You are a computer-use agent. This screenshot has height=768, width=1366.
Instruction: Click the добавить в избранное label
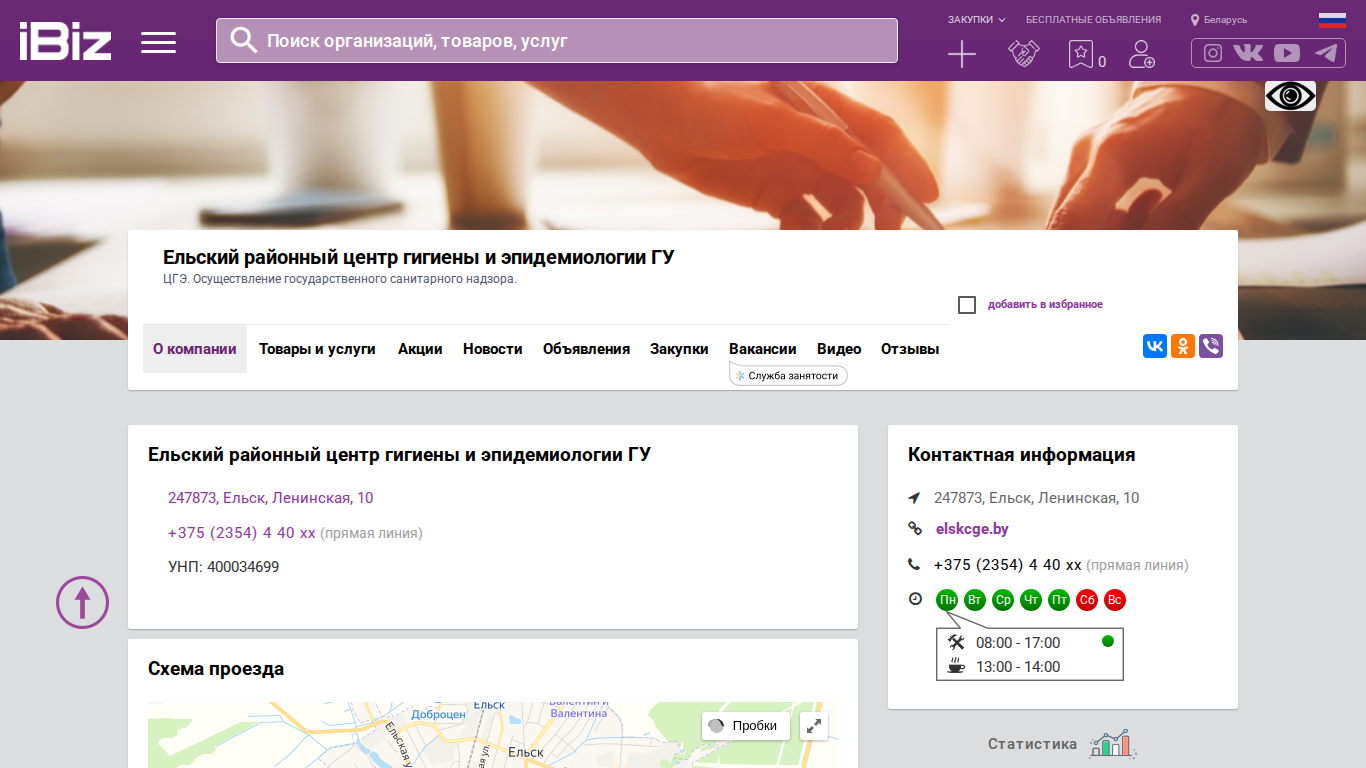tap(1045, 304)
